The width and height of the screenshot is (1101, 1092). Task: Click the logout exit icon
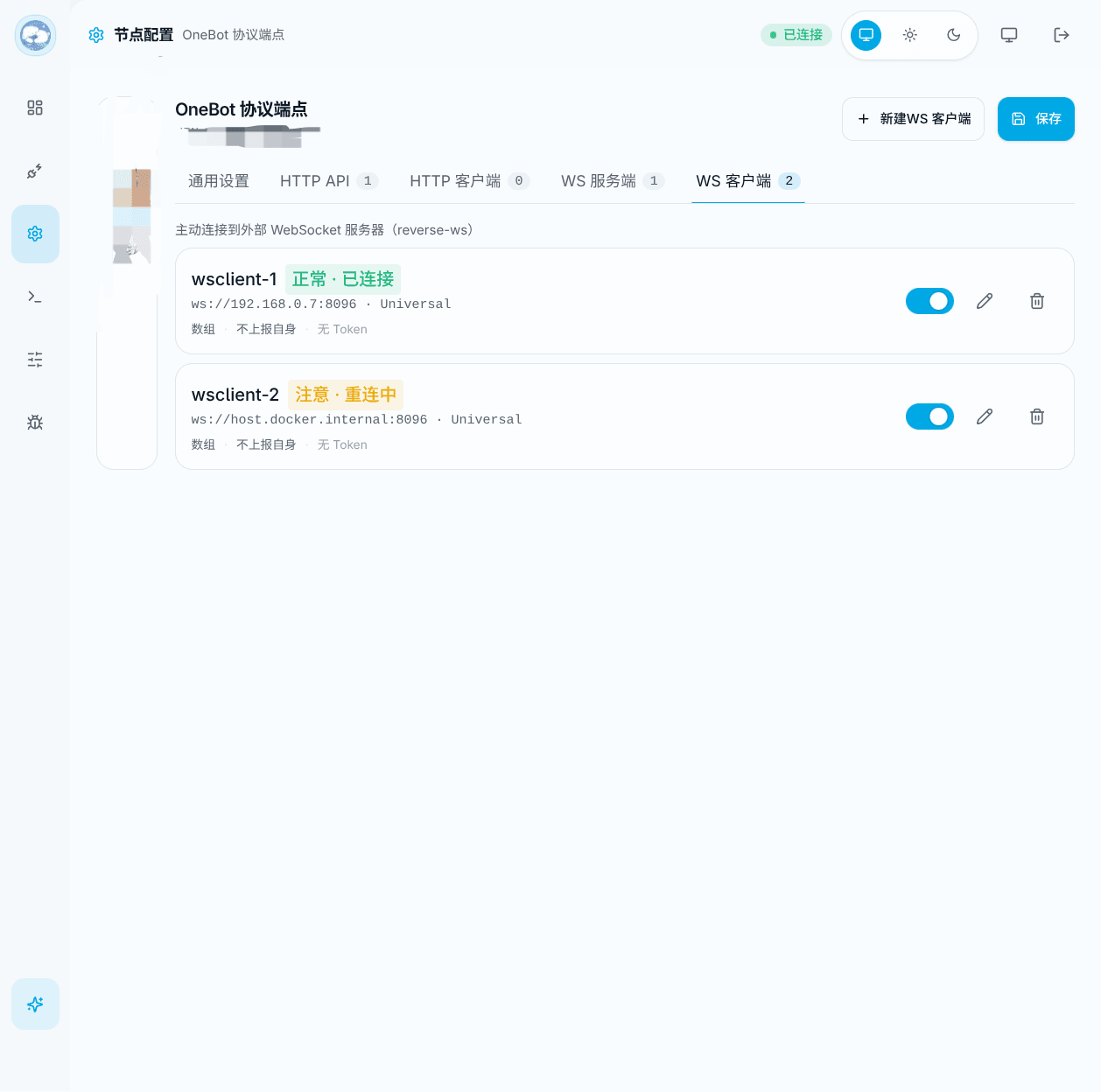(x=1062, y=35)
